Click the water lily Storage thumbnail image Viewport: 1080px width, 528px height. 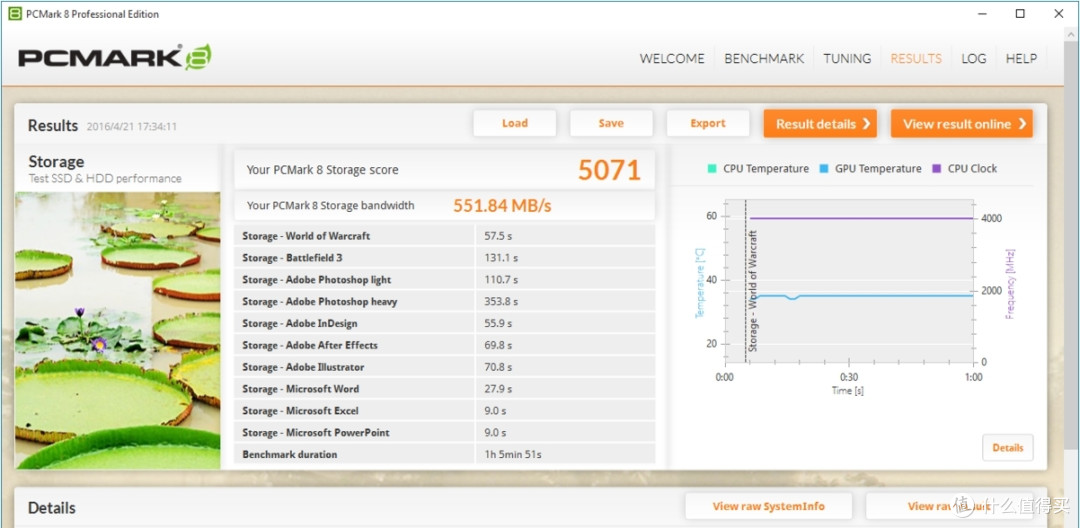coord(118,330)
